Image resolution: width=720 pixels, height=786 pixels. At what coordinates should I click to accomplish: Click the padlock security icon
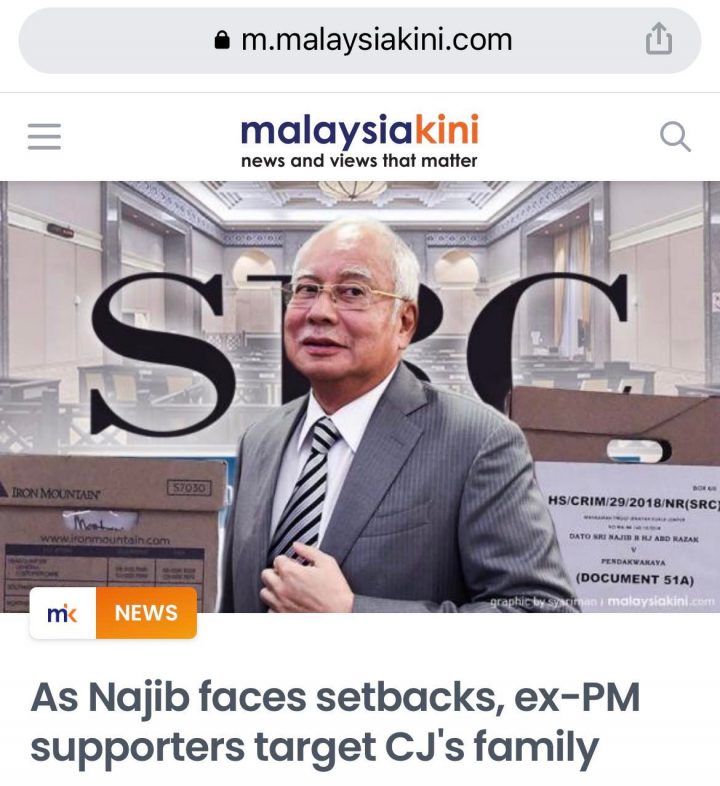click(x=222, y=40)
